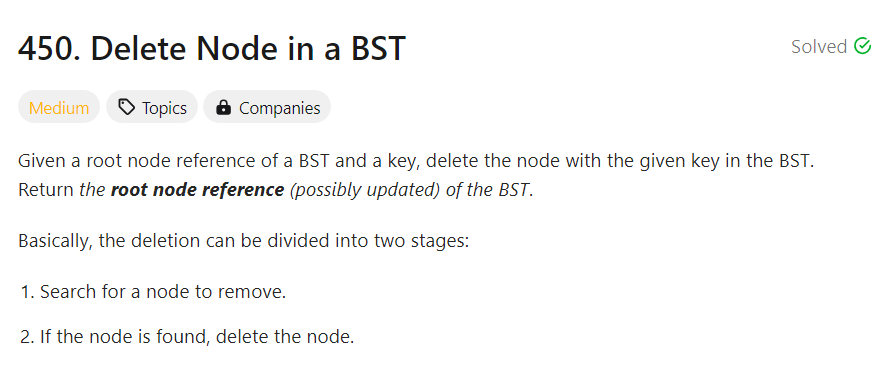
Task: Open the Topics tag button
Action: [152, 107]
